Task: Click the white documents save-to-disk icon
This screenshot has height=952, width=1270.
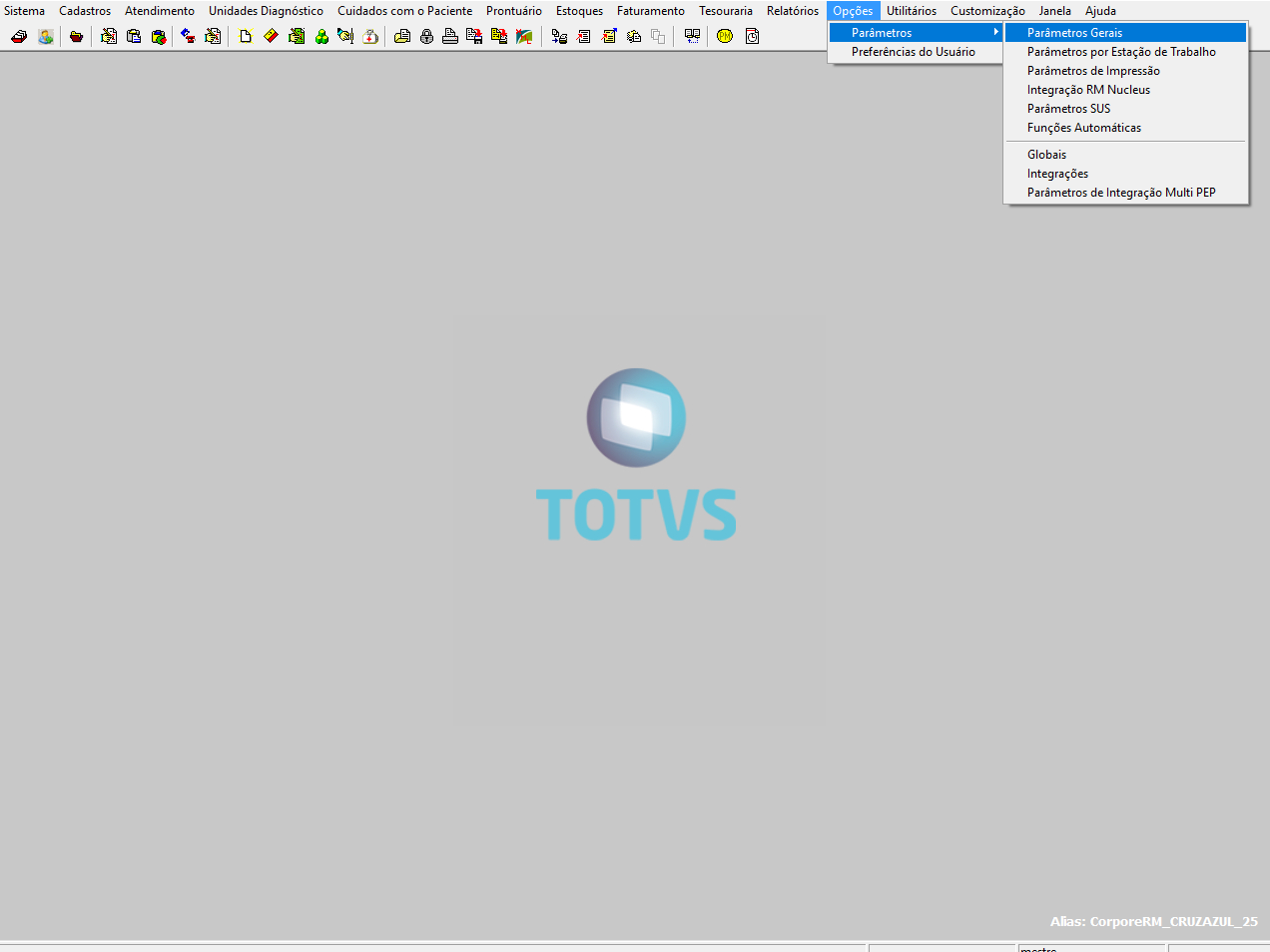Action: coord(474,36)
